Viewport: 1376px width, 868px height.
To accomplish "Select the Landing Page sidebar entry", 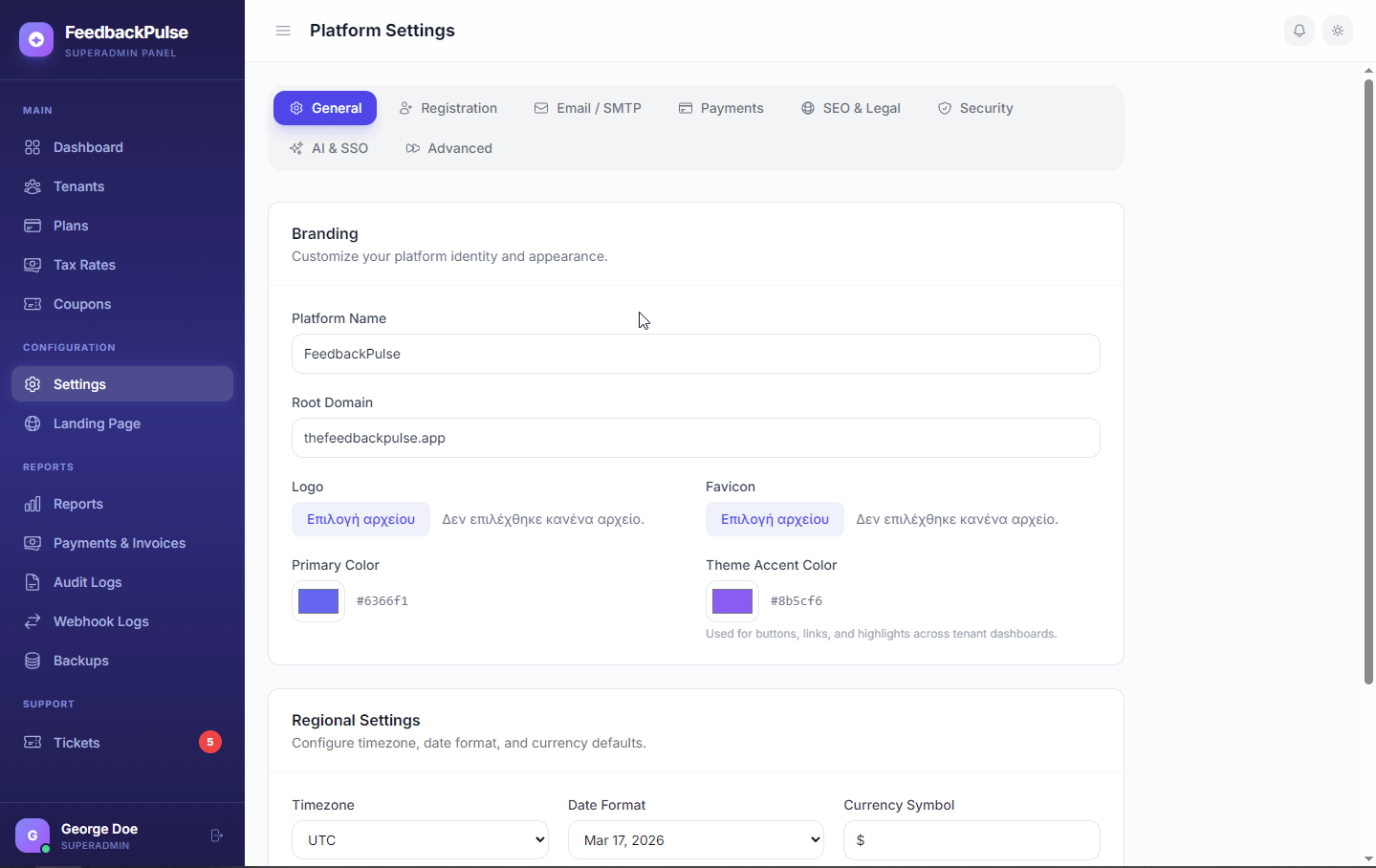I will (97, 423).
